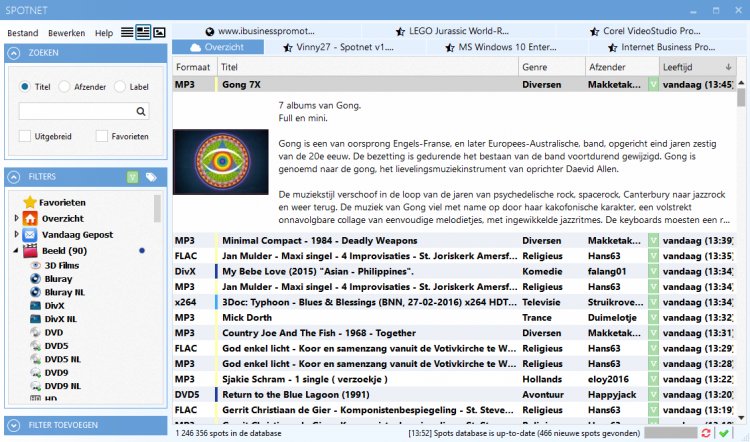Select the Afzender search radio button
This screenshot has width=750, height=442.
[64, 87]
